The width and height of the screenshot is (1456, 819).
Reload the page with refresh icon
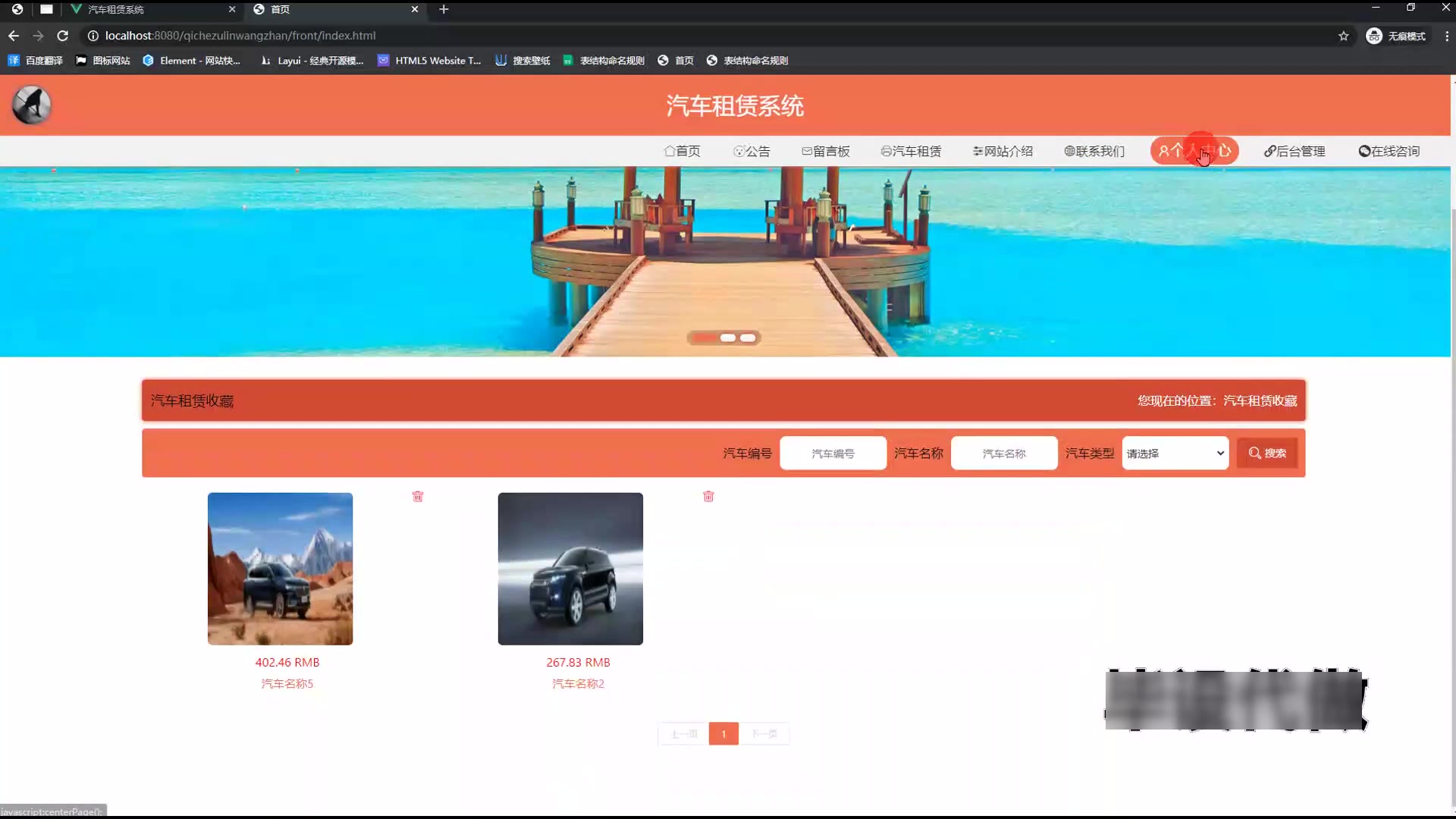point(63,36)
